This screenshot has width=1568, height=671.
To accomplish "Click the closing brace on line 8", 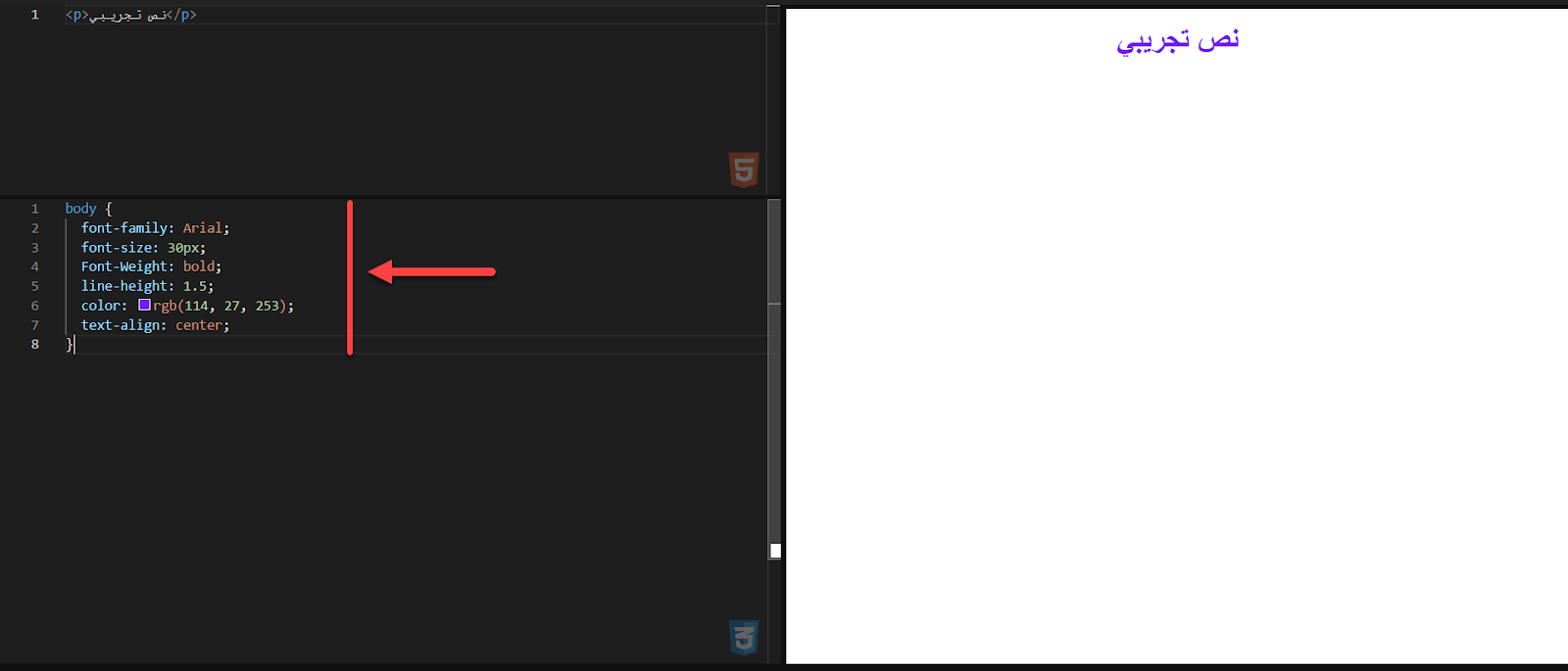I will point(69,345).
